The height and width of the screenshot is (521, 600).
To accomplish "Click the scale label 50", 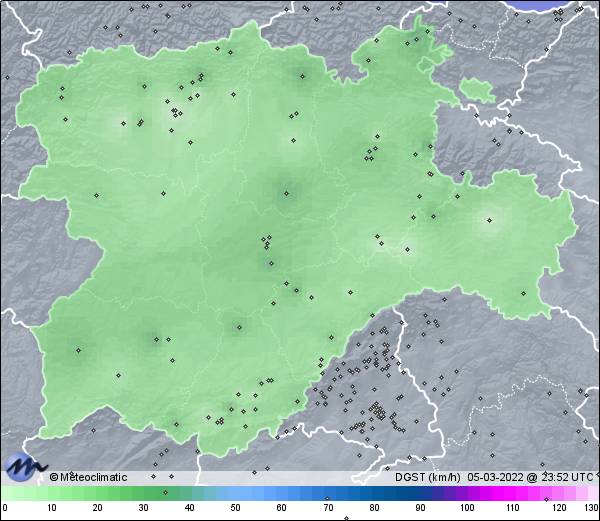I will 236,508.
